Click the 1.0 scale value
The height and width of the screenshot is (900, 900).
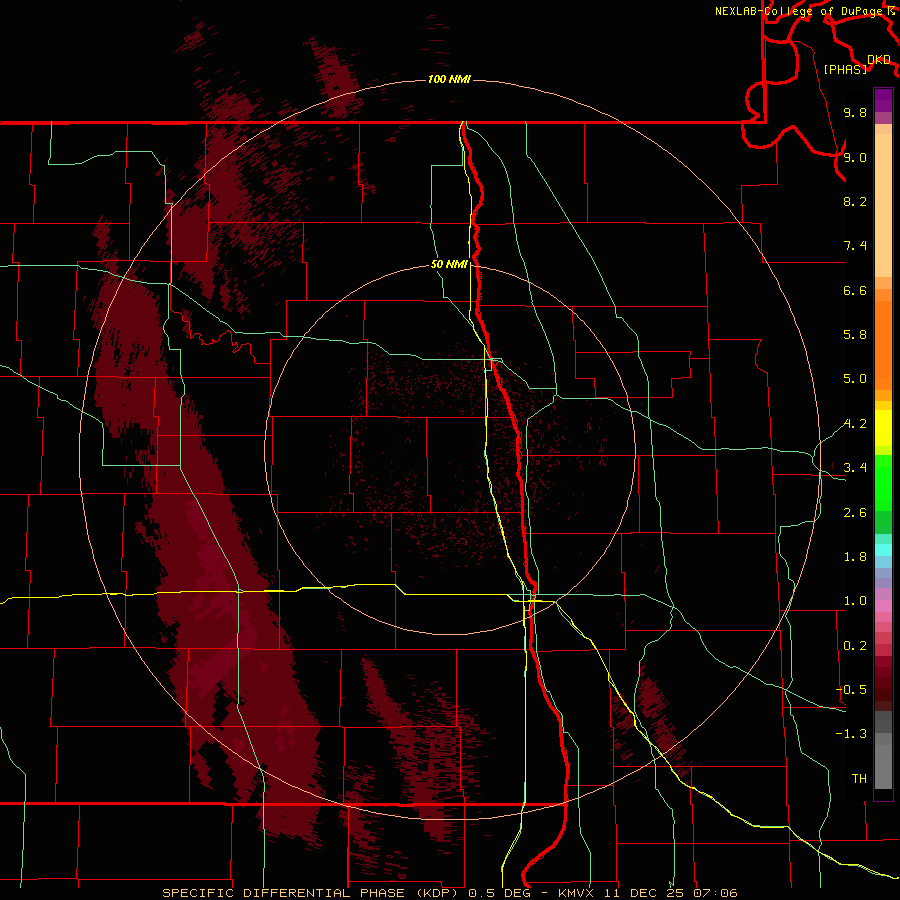click(855, 601)
